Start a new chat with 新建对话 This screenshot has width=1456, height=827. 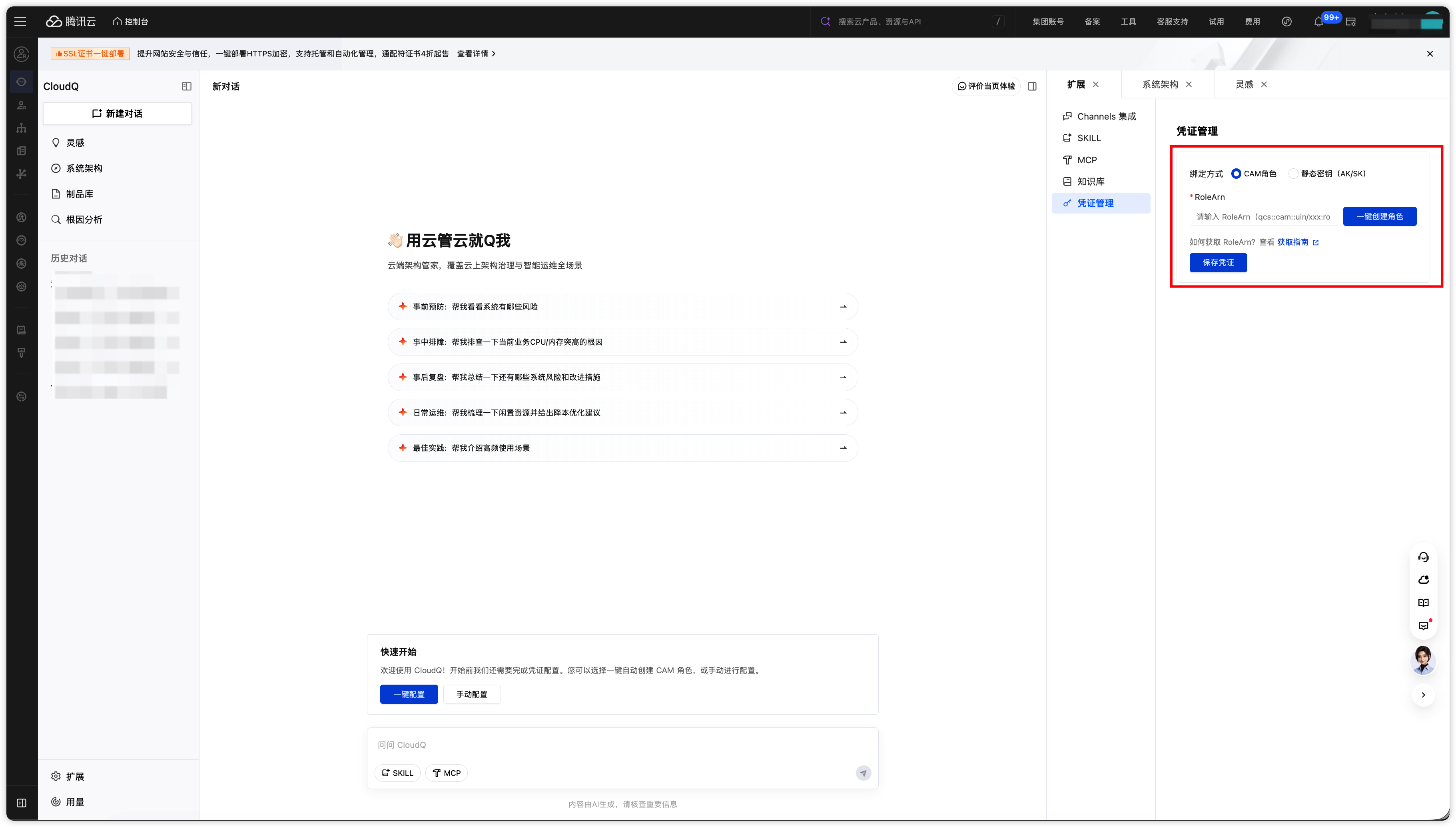118,114
